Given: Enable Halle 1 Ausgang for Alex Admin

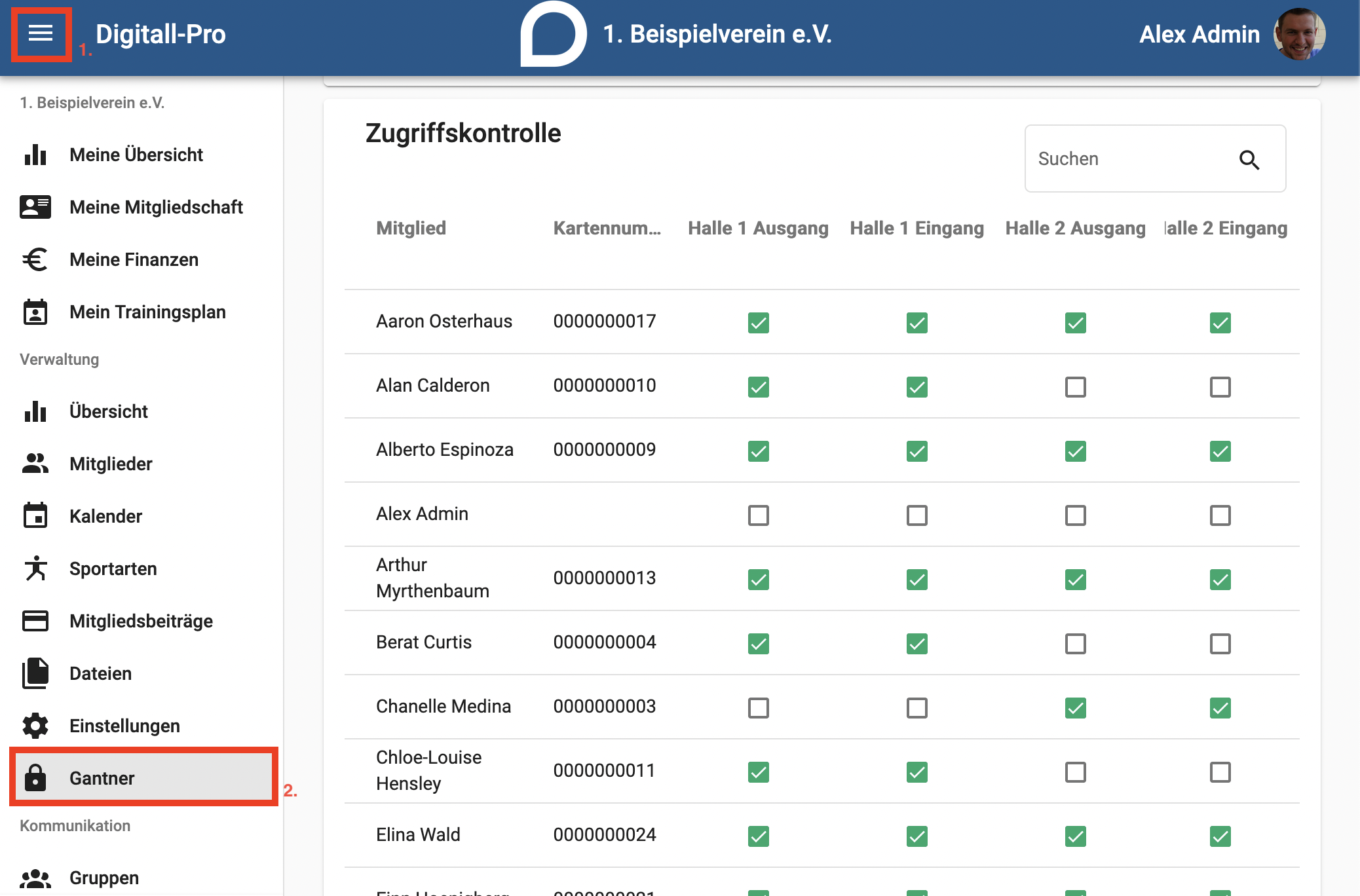Looking at the screenshot, I should [759, 515].
